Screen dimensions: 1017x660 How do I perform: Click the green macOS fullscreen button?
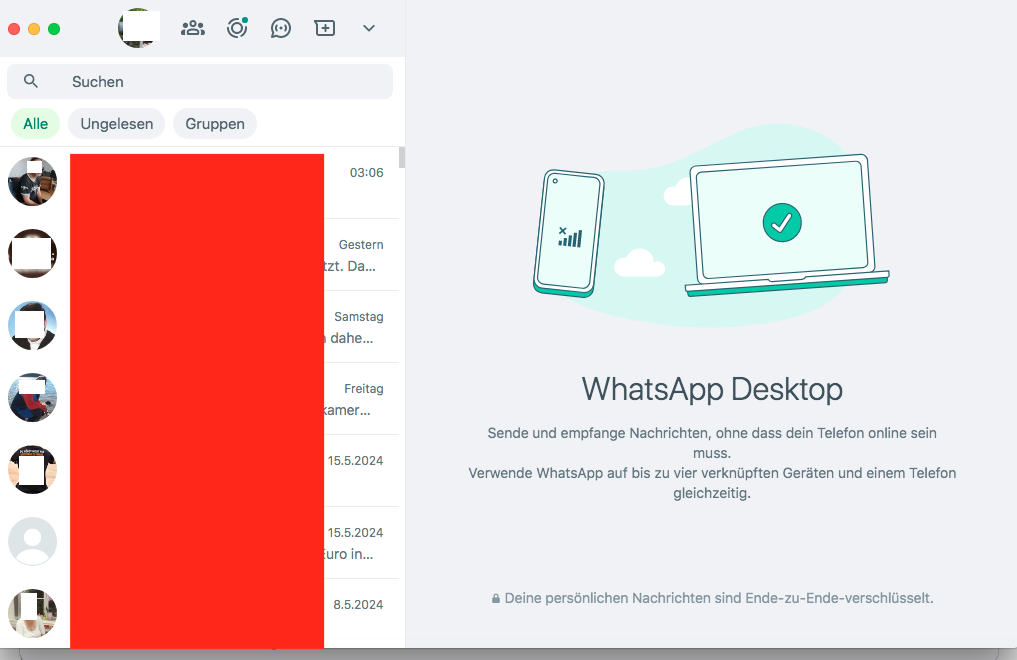(x=54, y=29)
